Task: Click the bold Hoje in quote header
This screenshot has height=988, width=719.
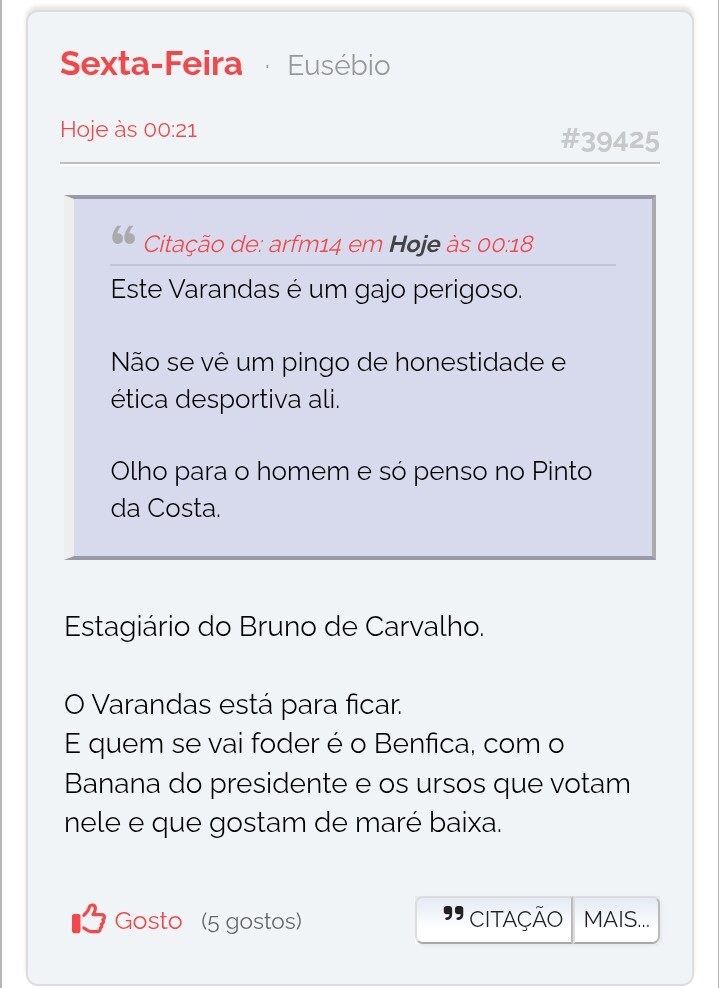Action: [414, 244]
